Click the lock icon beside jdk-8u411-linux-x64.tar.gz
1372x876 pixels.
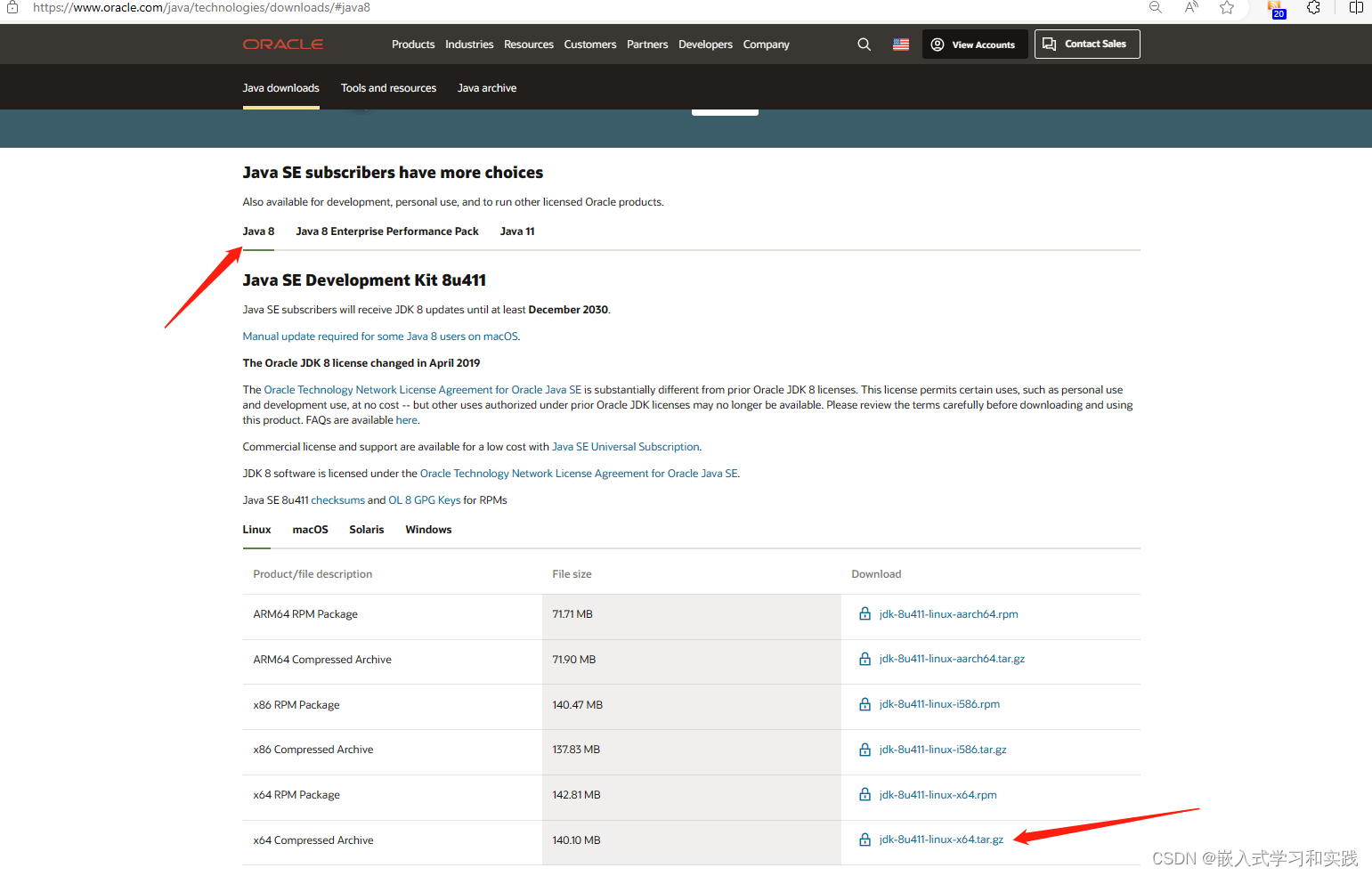tap(865, 838)
